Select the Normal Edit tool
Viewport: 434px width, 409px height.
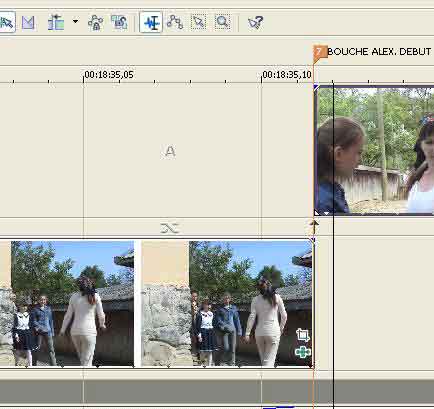tap(151, 22)
